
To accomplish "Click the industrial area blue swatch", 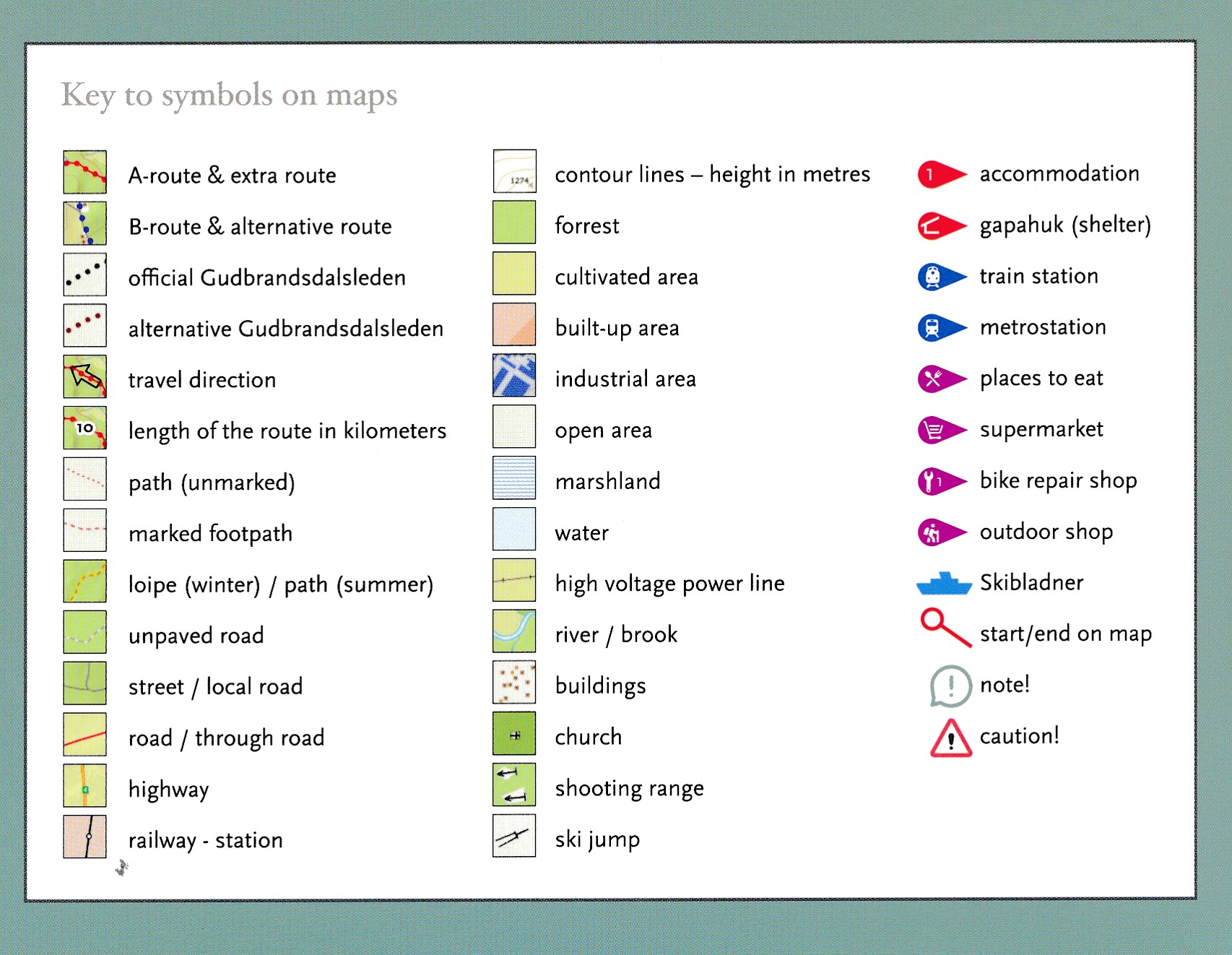I will 514,376.
